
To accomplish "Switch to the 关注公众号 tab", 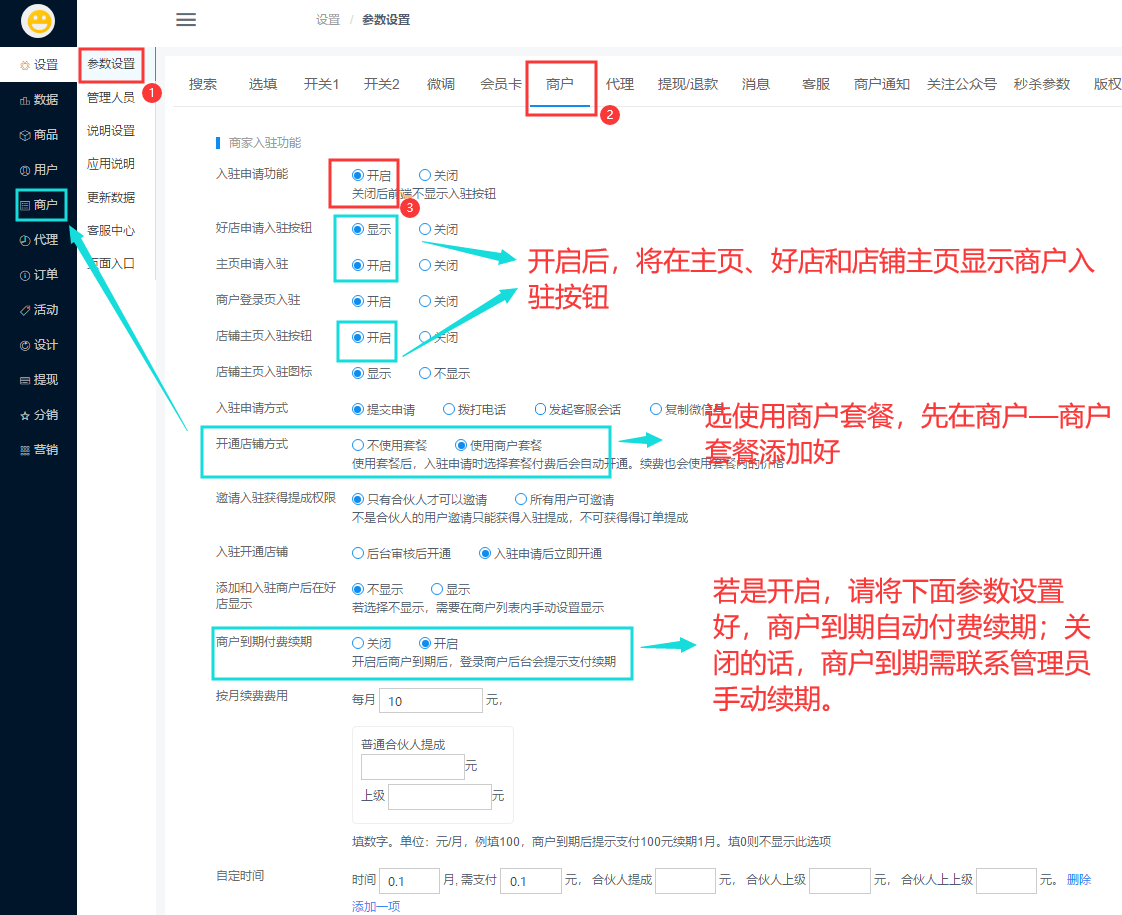I will point(962,84).
